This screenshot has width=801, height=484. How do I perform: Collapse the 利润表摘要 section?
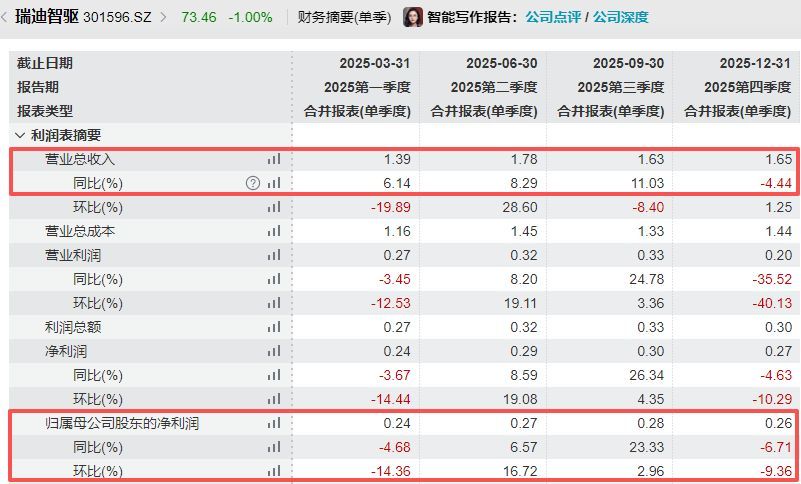click(20, 135)
